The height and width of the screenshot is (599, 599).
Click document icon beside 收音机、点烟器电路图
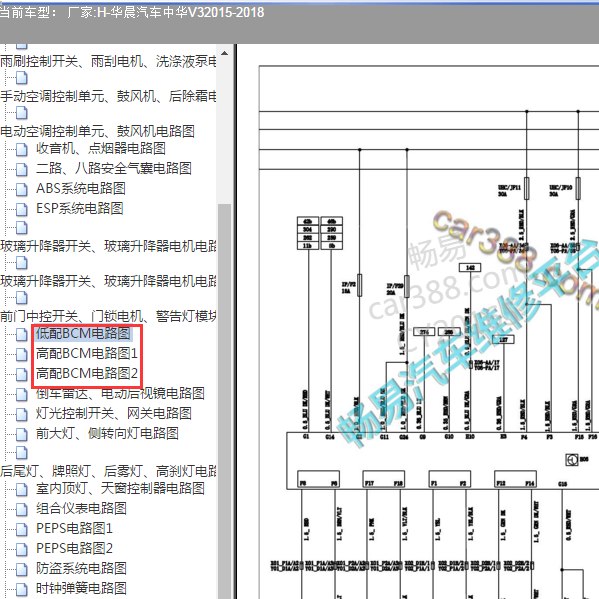(x=22, y=149)
